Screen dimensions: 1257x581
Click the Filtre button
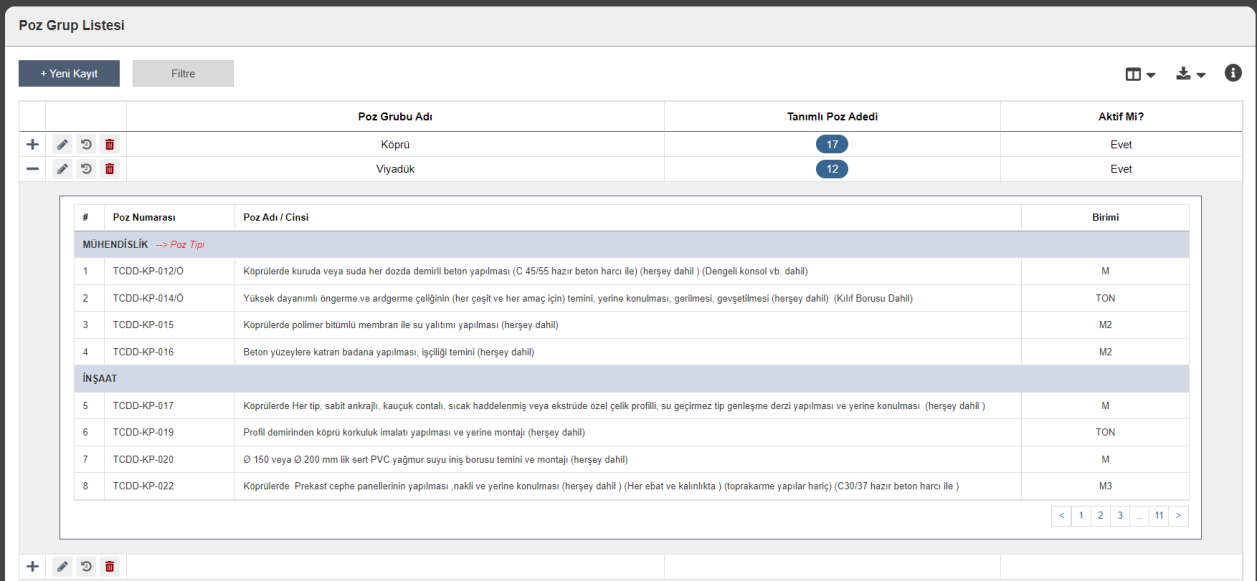point(183,73)
